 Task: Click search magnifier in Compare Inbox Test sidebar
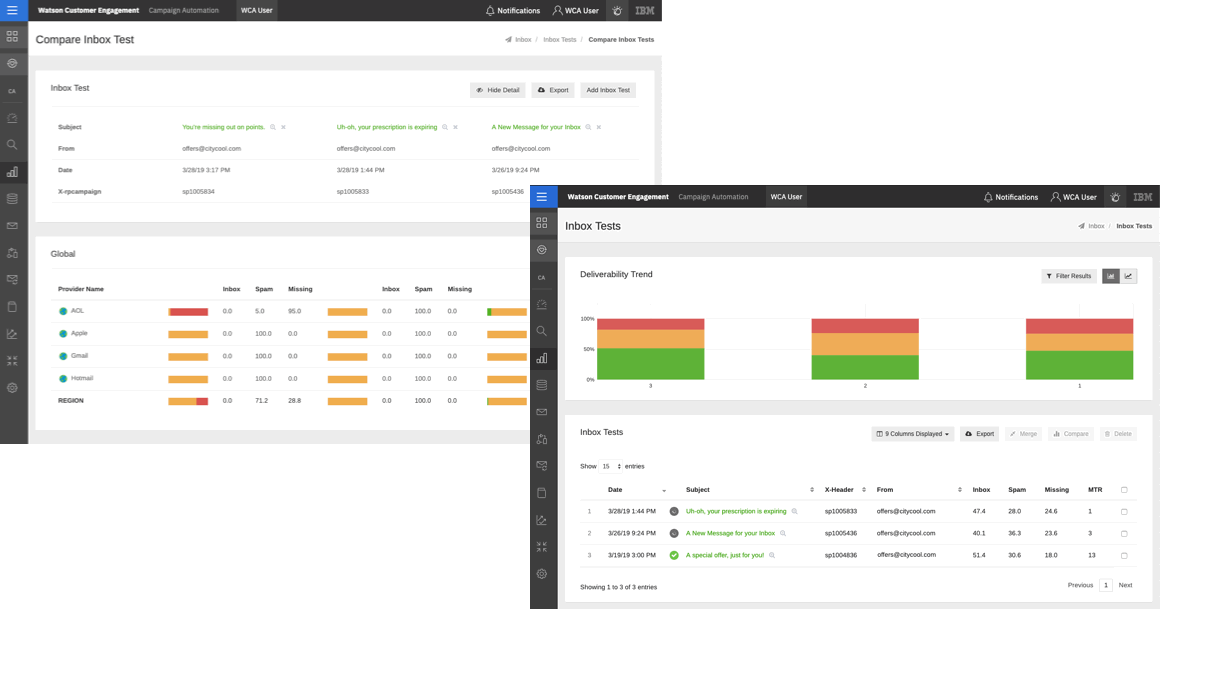point(12,145)
